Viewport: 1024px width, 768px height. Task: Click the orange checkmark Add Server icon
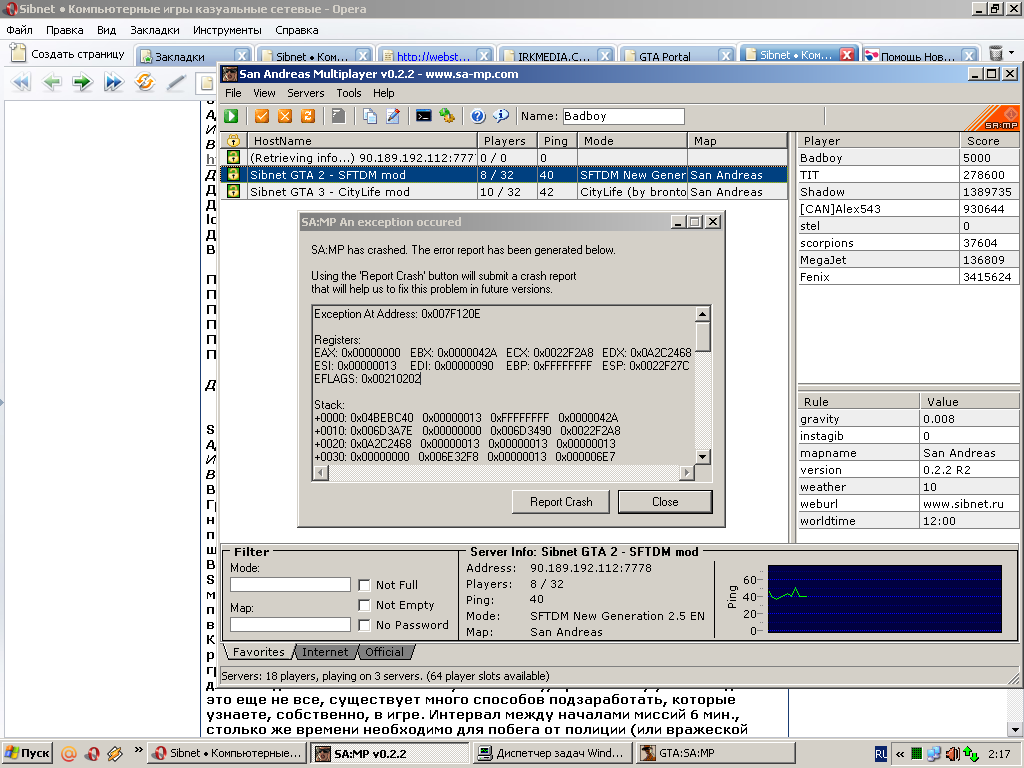pos(262,116)
